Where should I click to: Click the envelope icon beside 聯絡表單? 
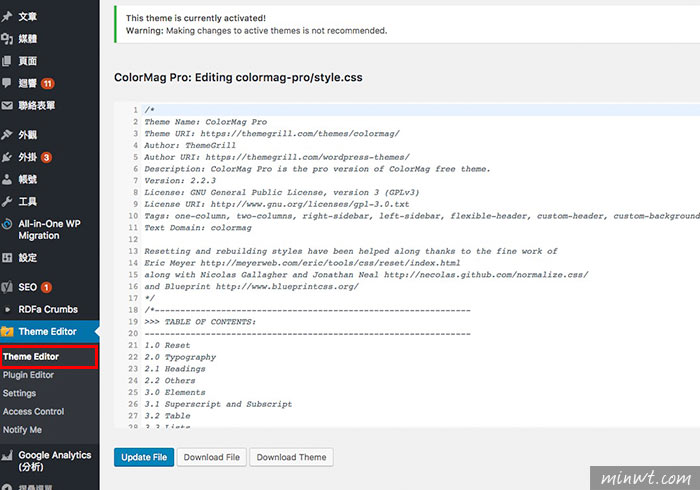7,105
